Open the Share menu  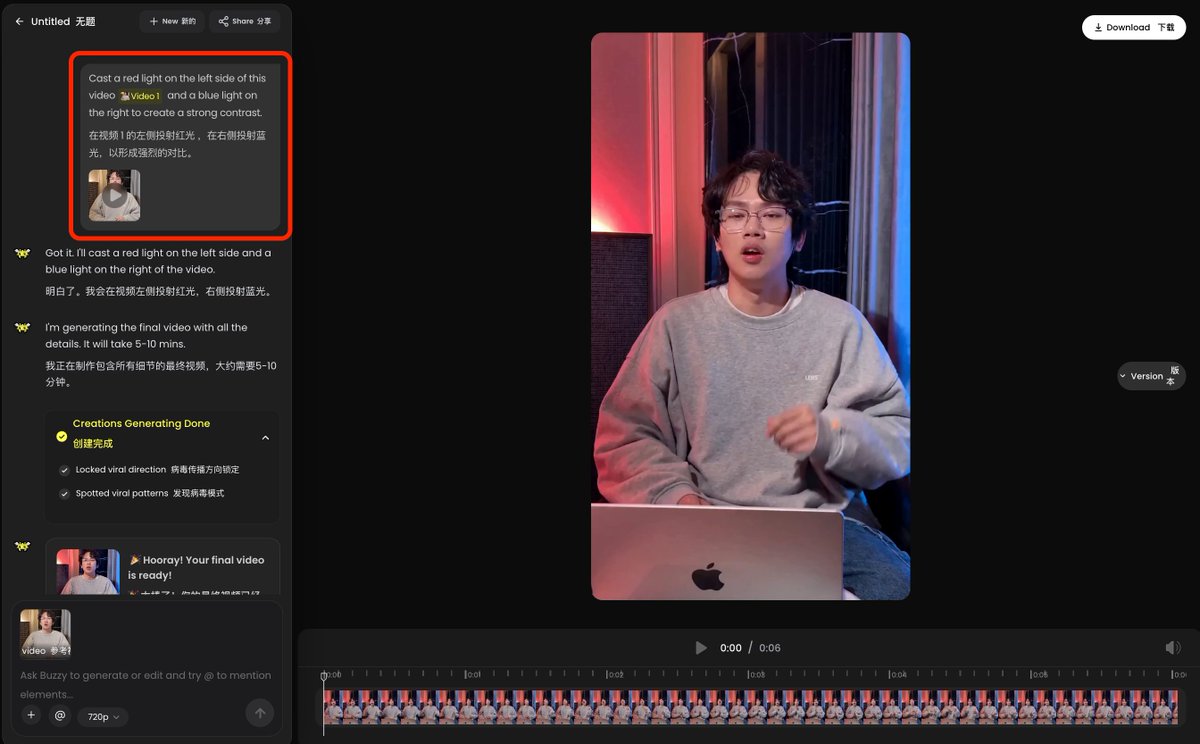[244, 21]
